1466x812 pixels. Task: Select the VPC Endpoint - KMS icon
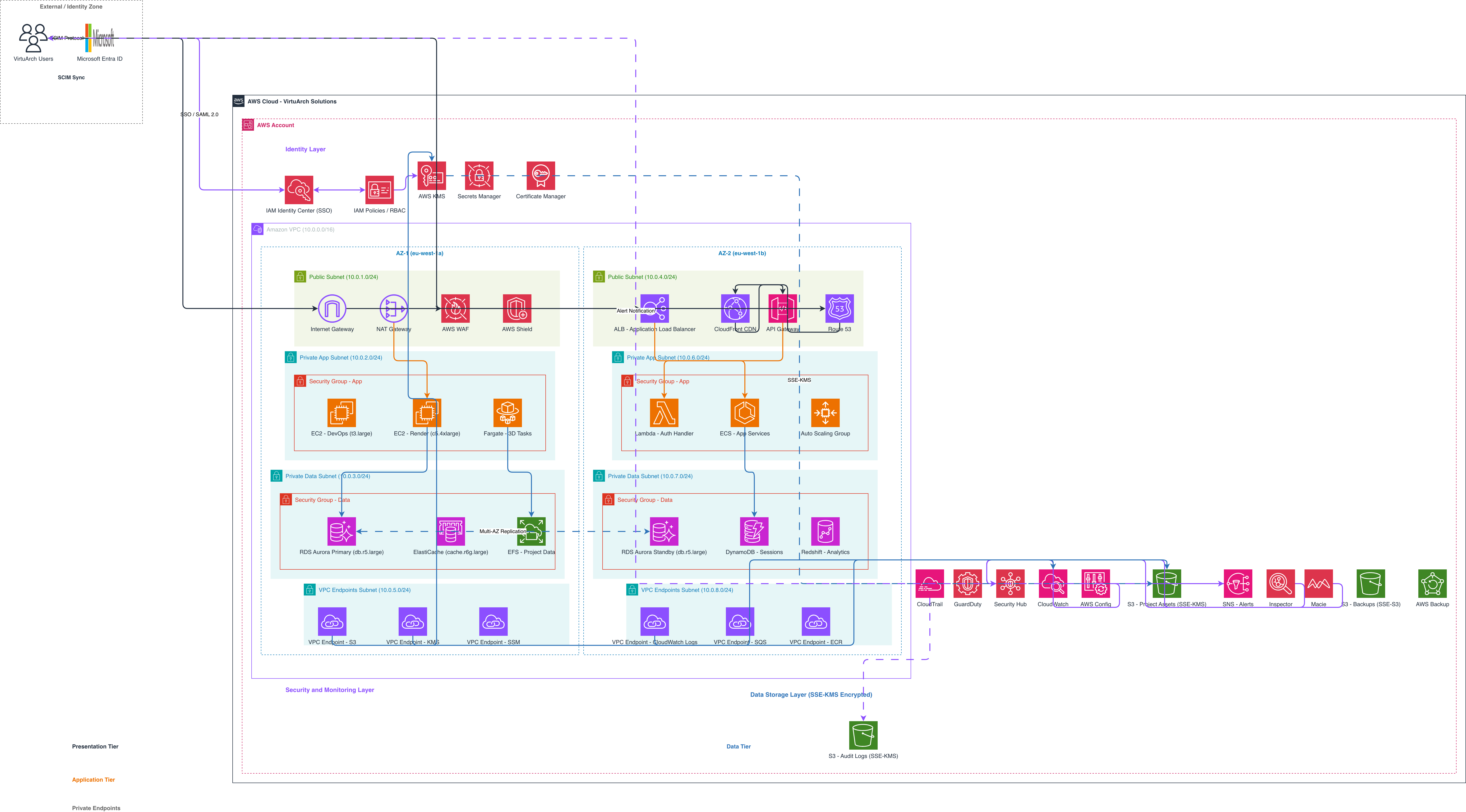pos(413,621)
